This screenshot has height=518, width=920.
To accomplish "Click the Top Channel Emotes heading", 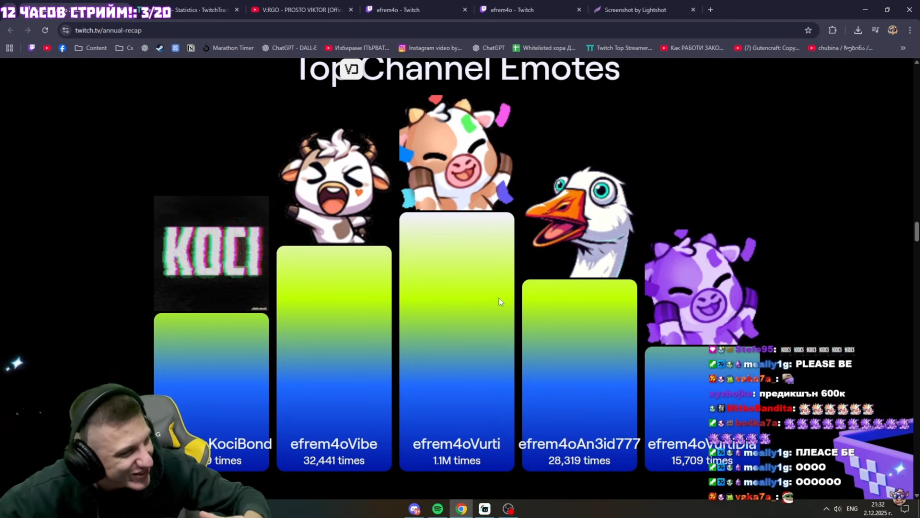I will [458, 69].
